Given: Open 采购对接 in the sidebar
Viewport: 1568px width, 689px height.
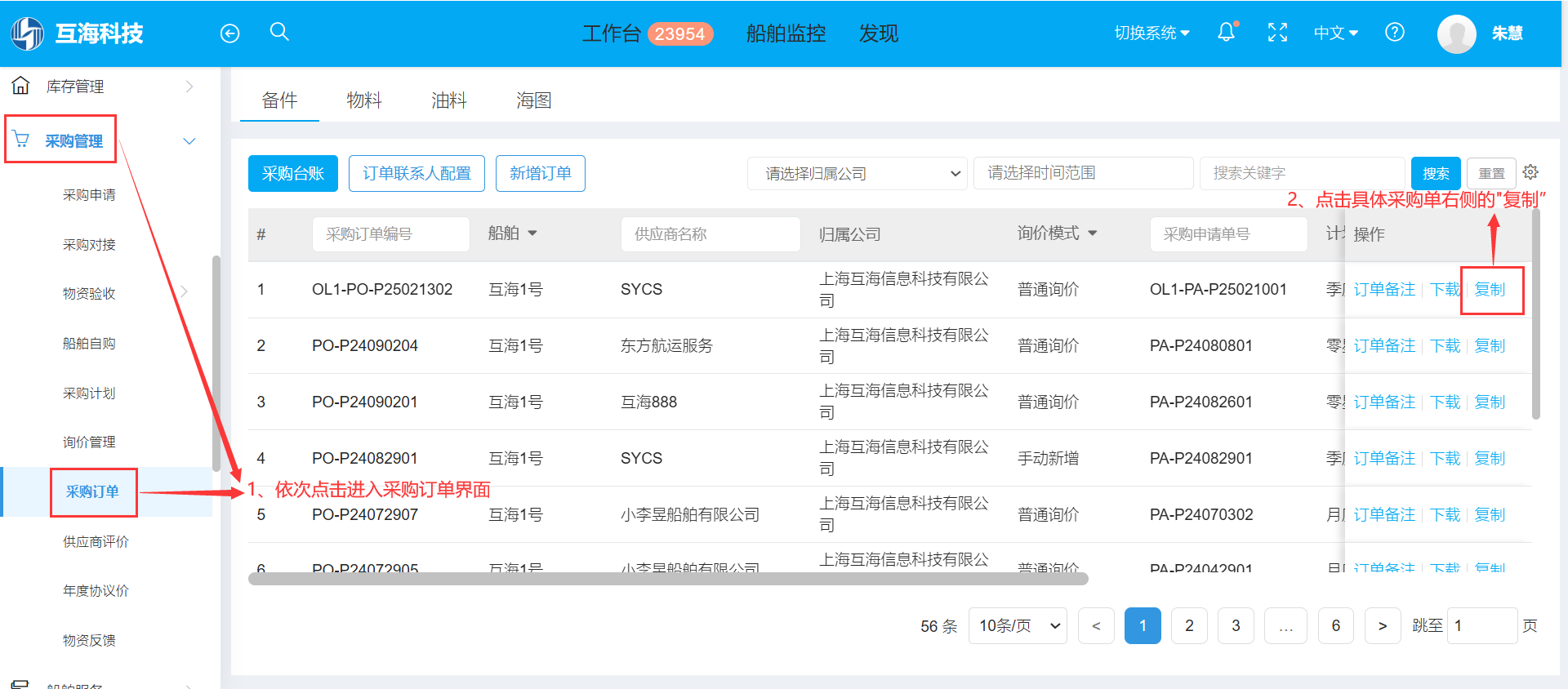Looking at the screenshot, I should (x=89, y=245).
